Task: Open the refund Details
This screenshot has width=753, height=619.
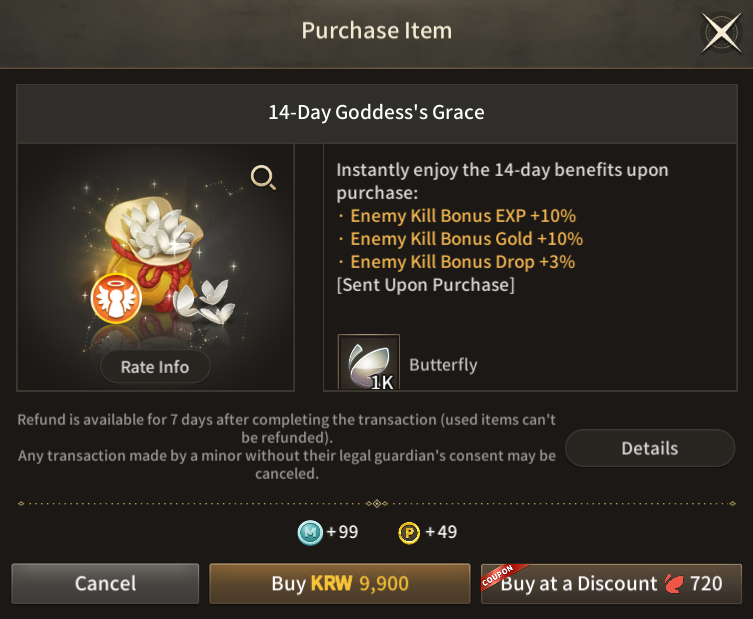Action: (650, 448)
